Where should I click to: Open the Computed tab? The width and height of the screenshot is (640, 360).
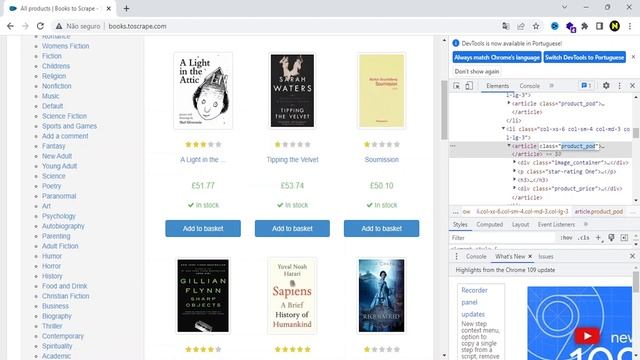pyautogui.click(x=489, y=224)
